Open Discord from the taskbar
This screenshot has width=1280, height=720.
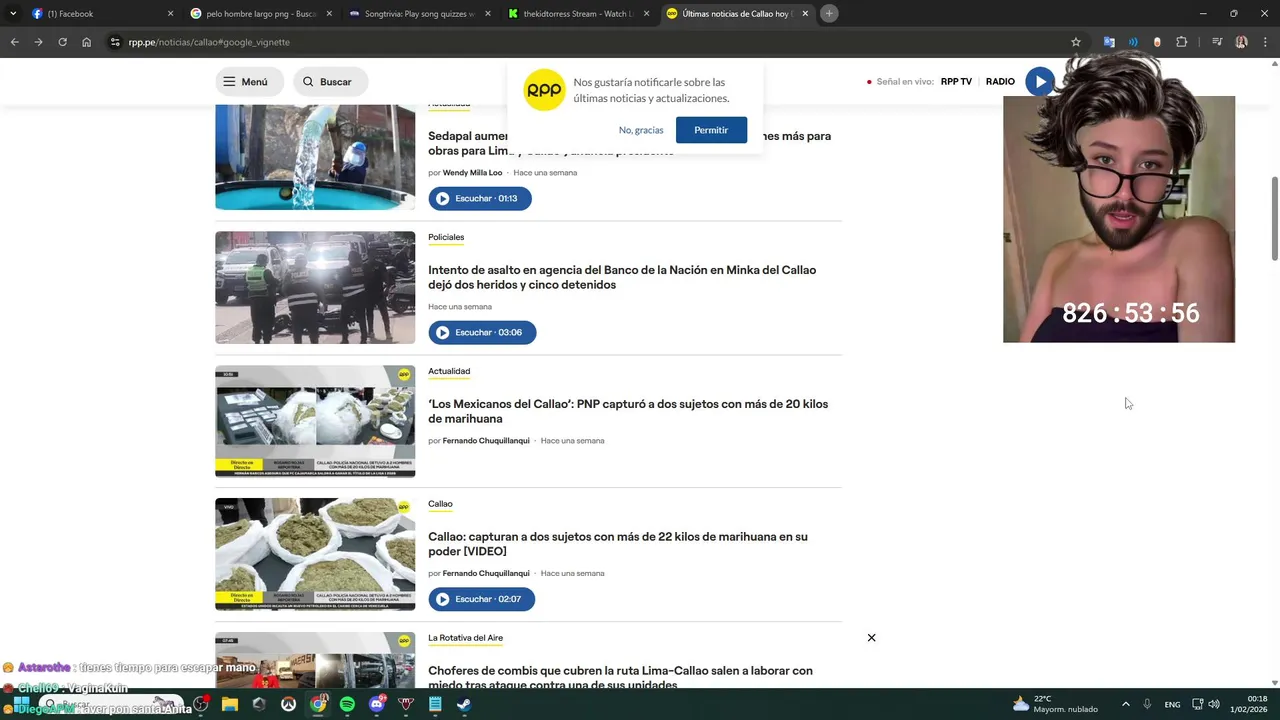point(377,704)
